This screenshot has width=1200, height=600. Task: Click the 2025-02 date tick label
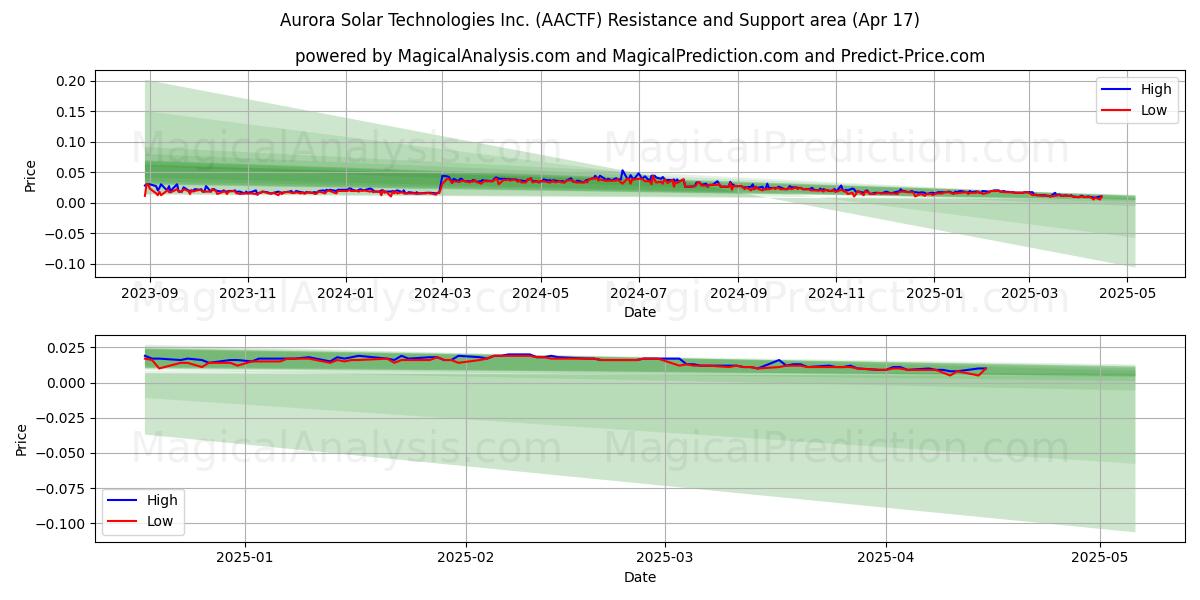tap(467, 560)
